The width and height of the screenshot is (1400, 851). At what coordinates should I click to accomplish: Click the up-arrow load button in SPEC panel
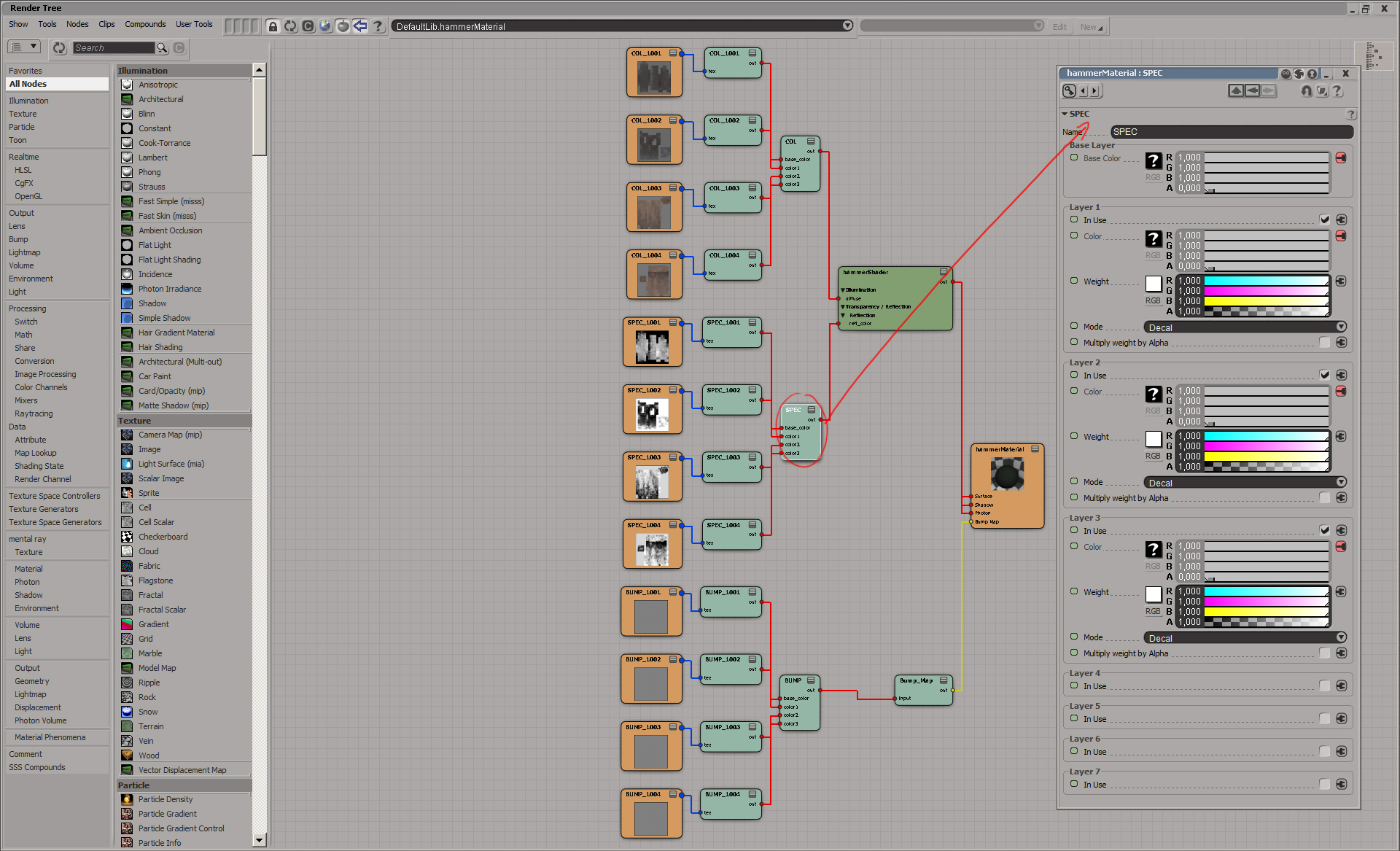coord(1236,91)
